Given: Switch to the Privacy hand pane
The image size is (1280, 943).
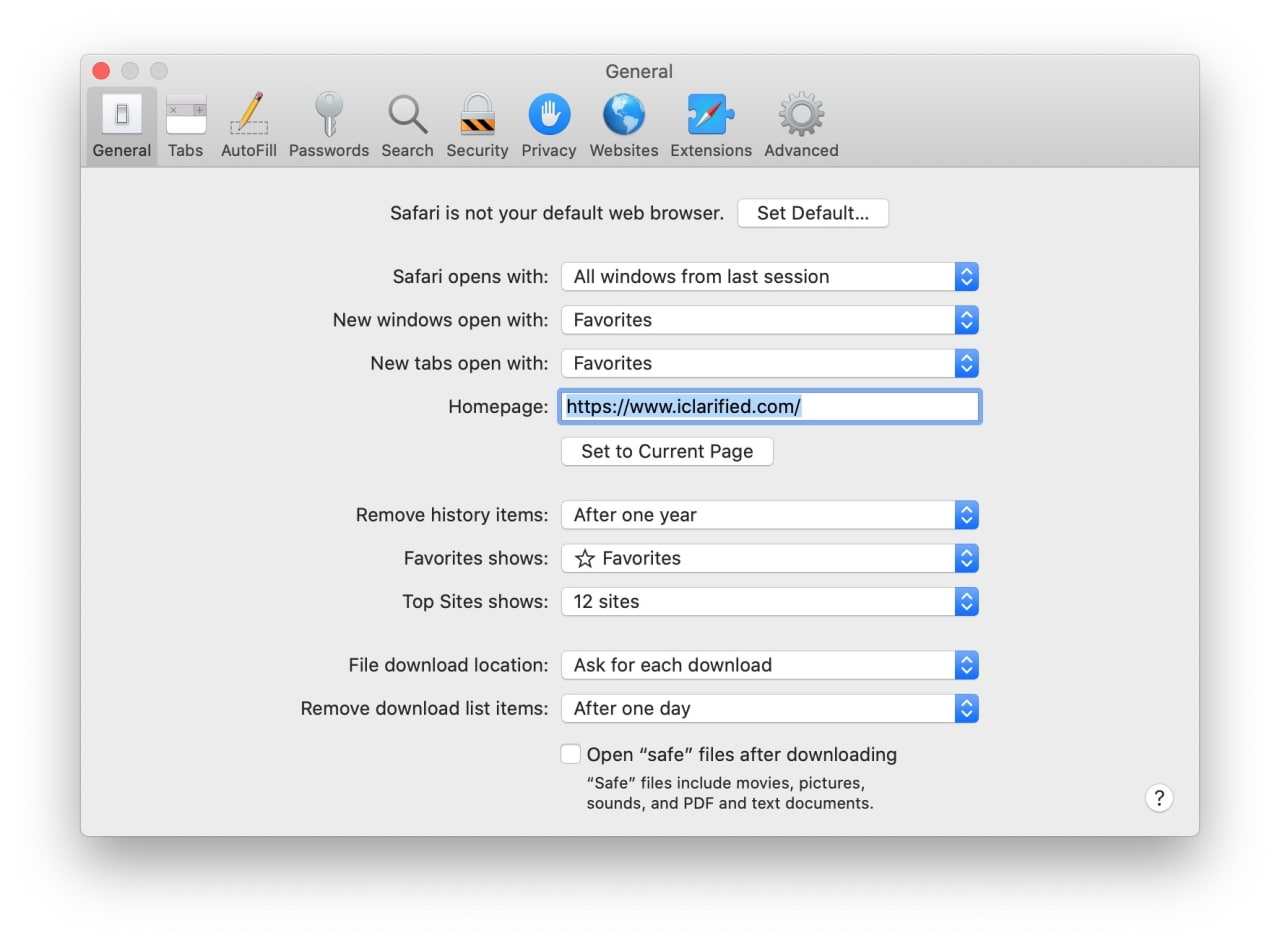Looking at the screenshot, I should coord(548,126).
